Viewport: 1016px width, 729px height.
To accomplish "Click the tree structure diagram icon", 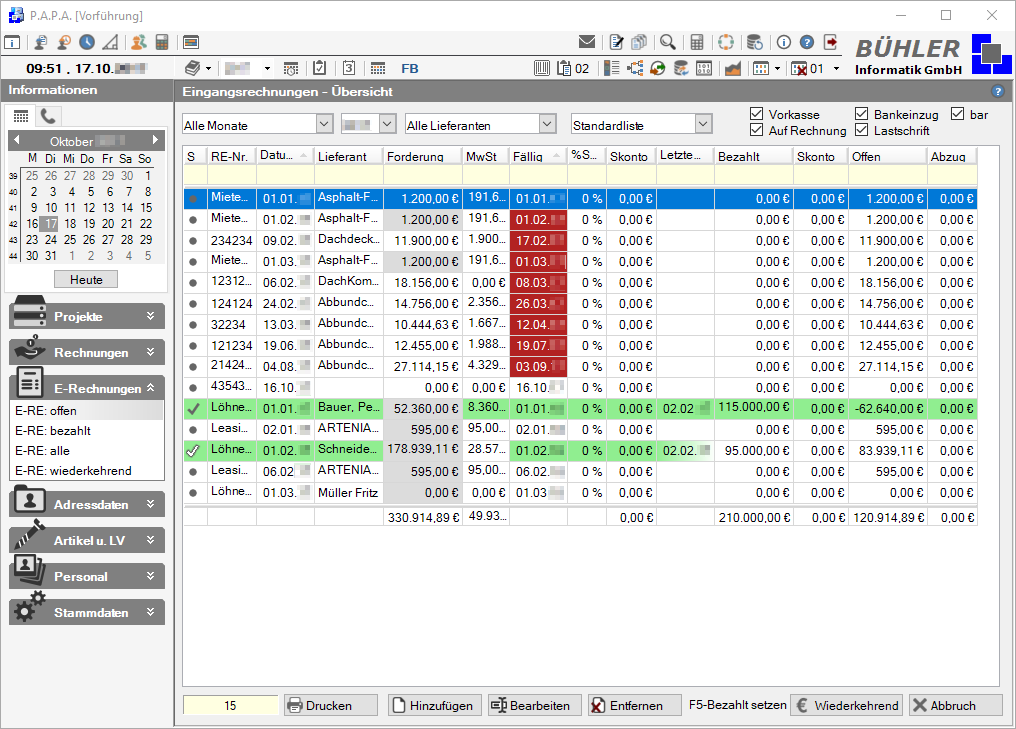I will 635,68.
